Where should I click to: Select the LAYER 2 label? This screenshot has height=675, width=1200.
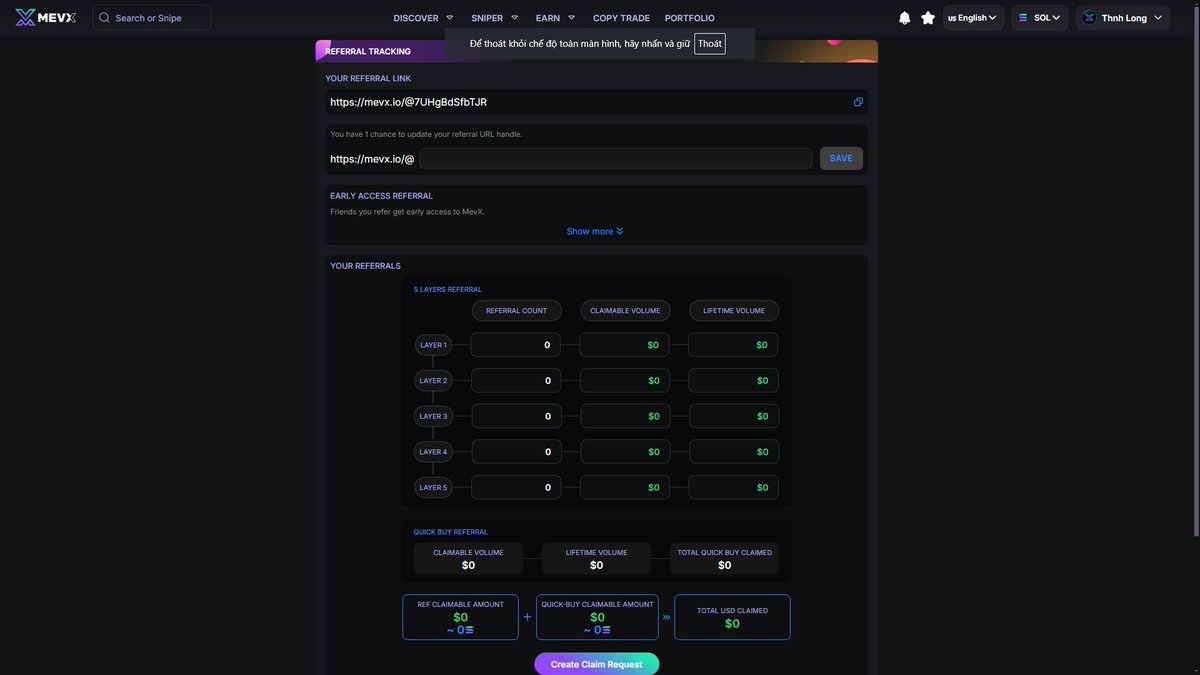(x=433, y=381)
